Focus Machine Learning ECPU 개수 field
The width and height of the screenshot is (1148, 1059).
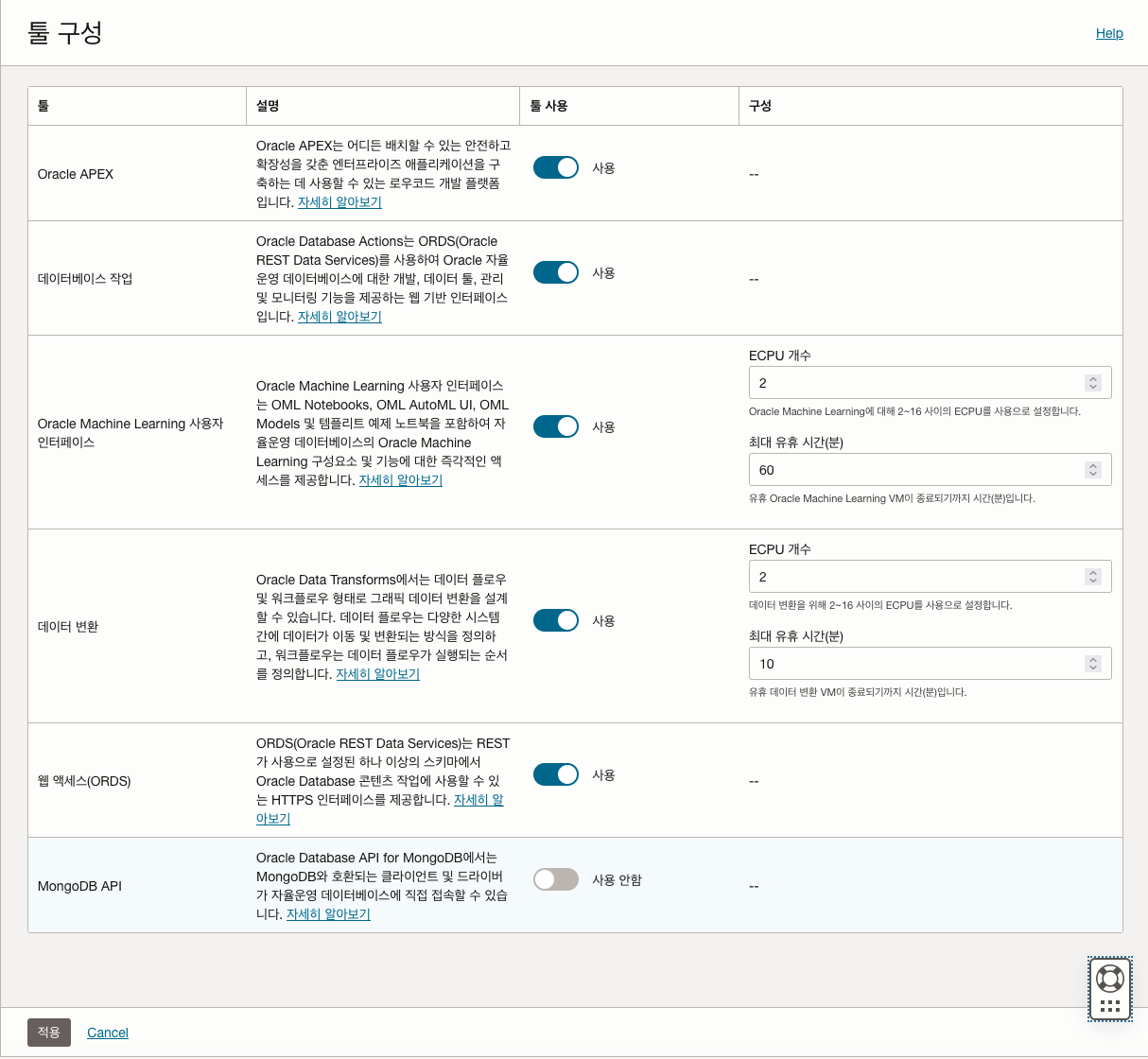click(x=930, y=383)
